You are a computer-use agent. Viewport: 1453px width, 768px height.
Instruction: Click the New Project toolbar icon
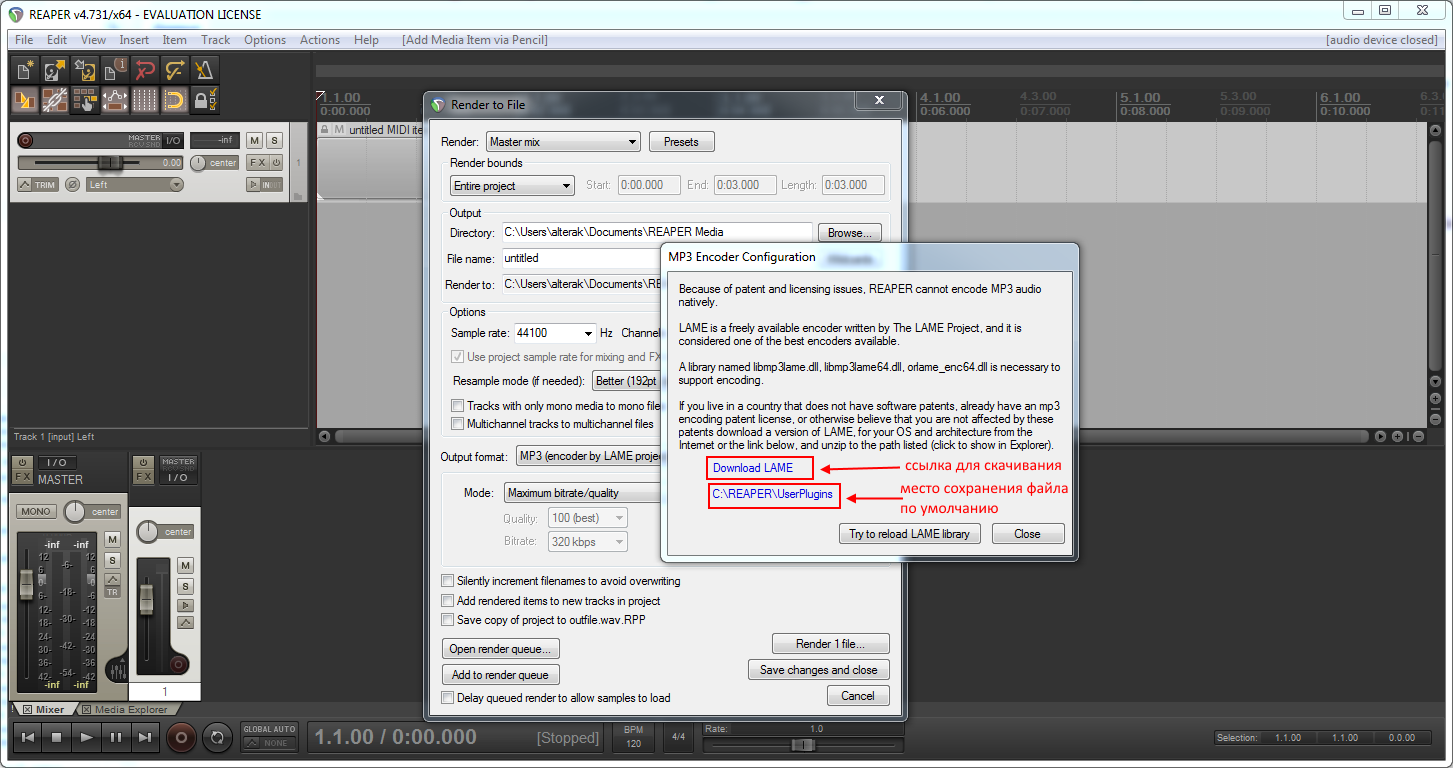pos(24,69)
